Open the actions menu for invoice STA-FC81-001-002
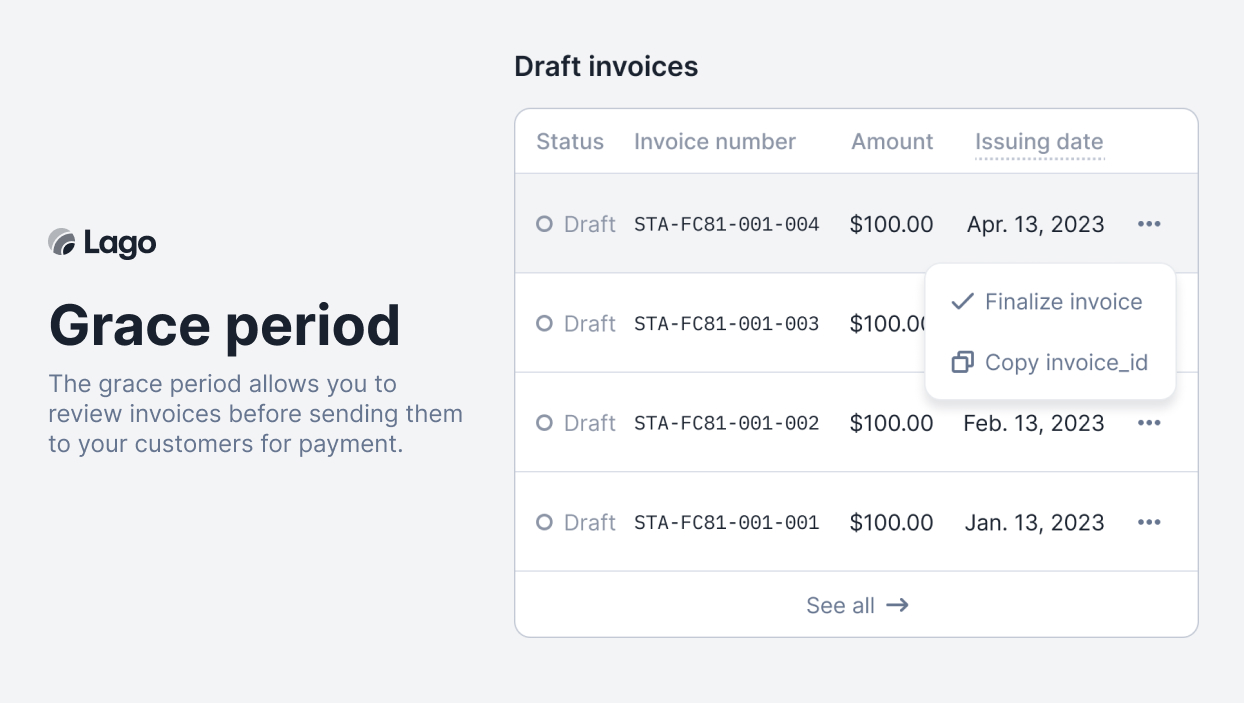 coord(1149,422)
